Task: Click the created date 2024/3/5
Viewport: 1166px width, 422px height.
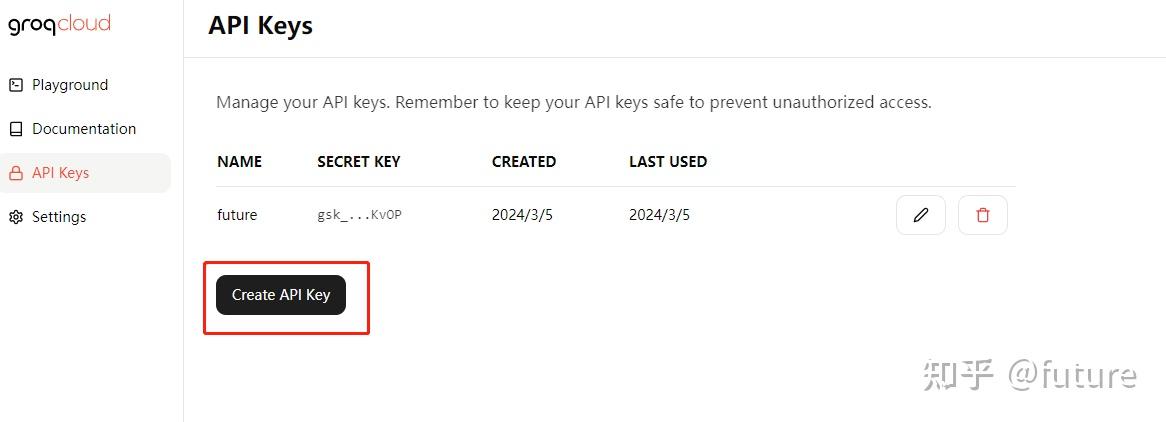Action: [522, 215]
